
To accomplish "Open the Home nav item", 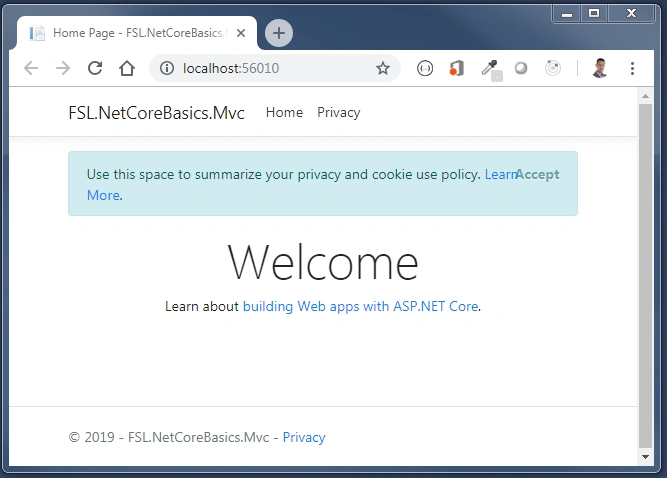I will (x=284, y=112).
